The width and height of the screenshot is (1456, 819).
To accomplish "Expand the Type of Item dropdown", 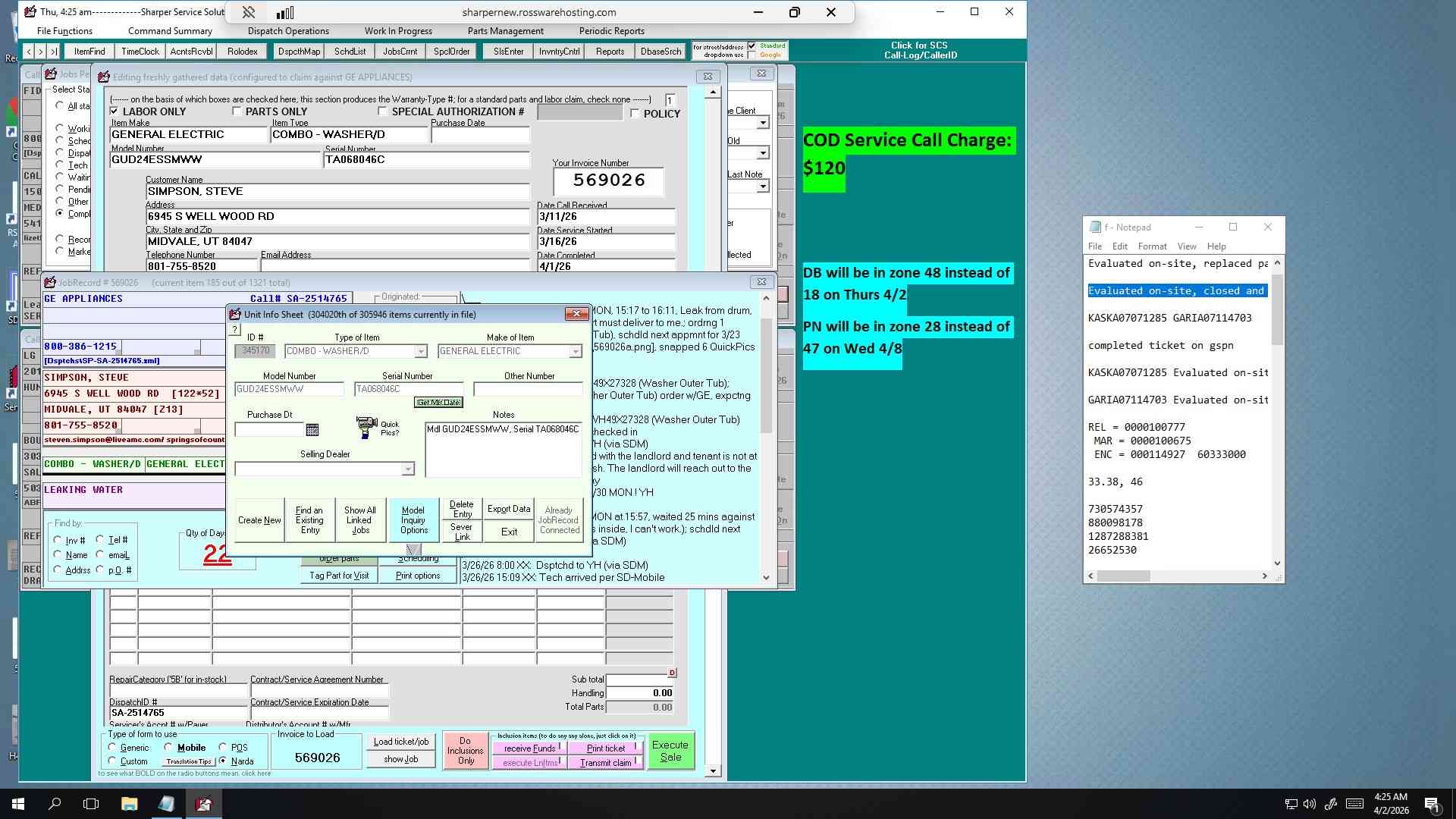I will tap(421, 351).
